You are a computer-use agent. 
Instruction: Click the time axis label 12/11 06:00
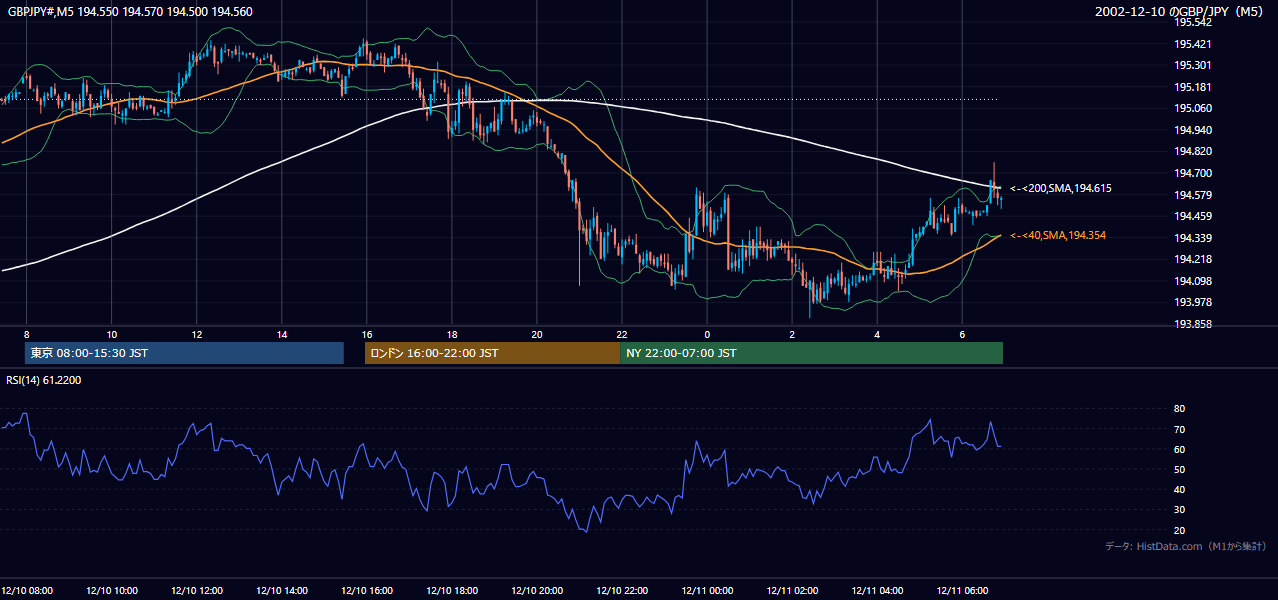[x=962, y=591]
